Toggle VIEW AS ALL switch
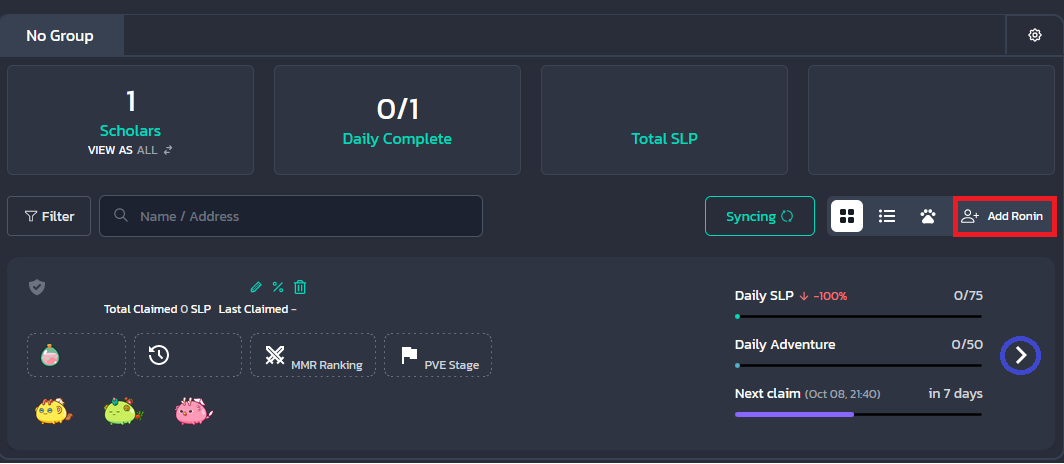1064x464 pixels. coord(130,151)
